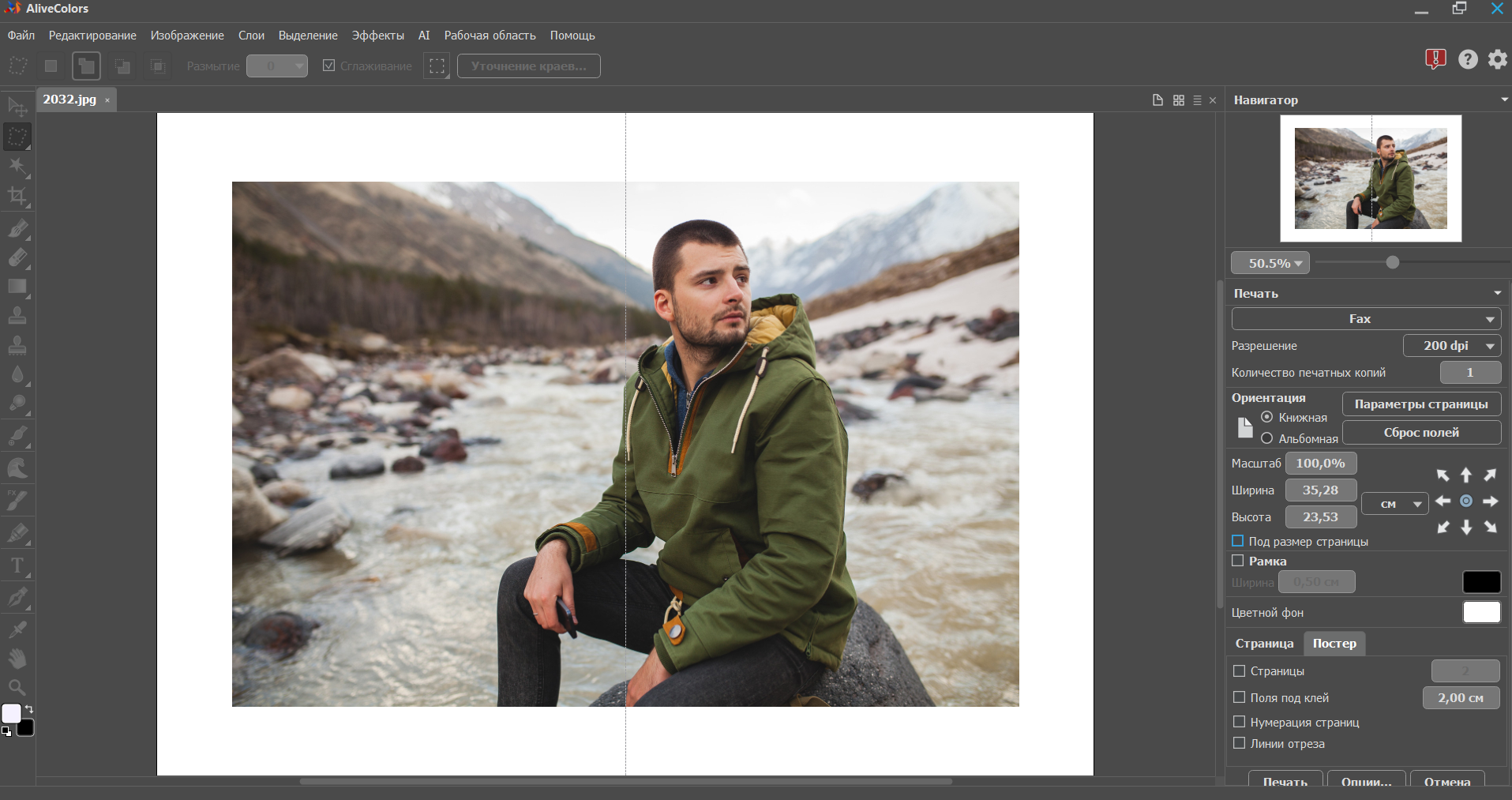The image size is (1512, 800).
Task: Enable Линии отреза checkbox
Action: coord(1240,743)
